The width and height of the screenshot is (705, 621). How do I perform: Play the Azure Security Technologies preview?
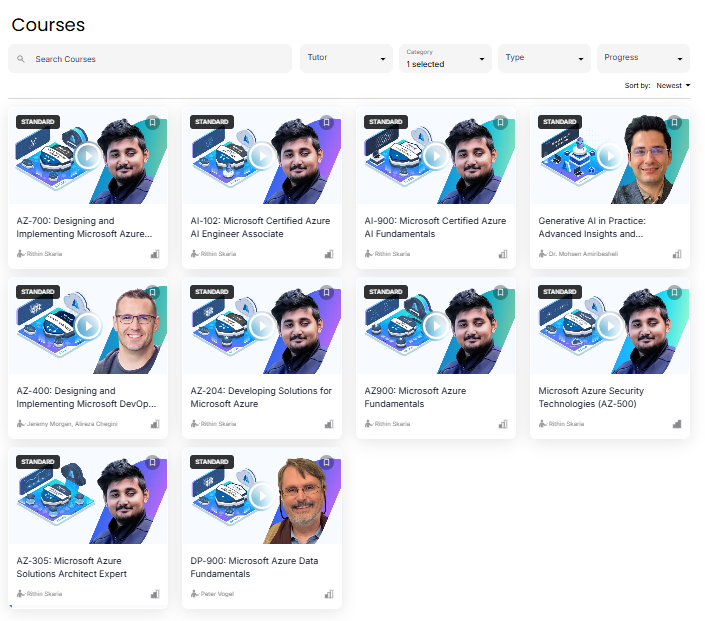[610, 326]
